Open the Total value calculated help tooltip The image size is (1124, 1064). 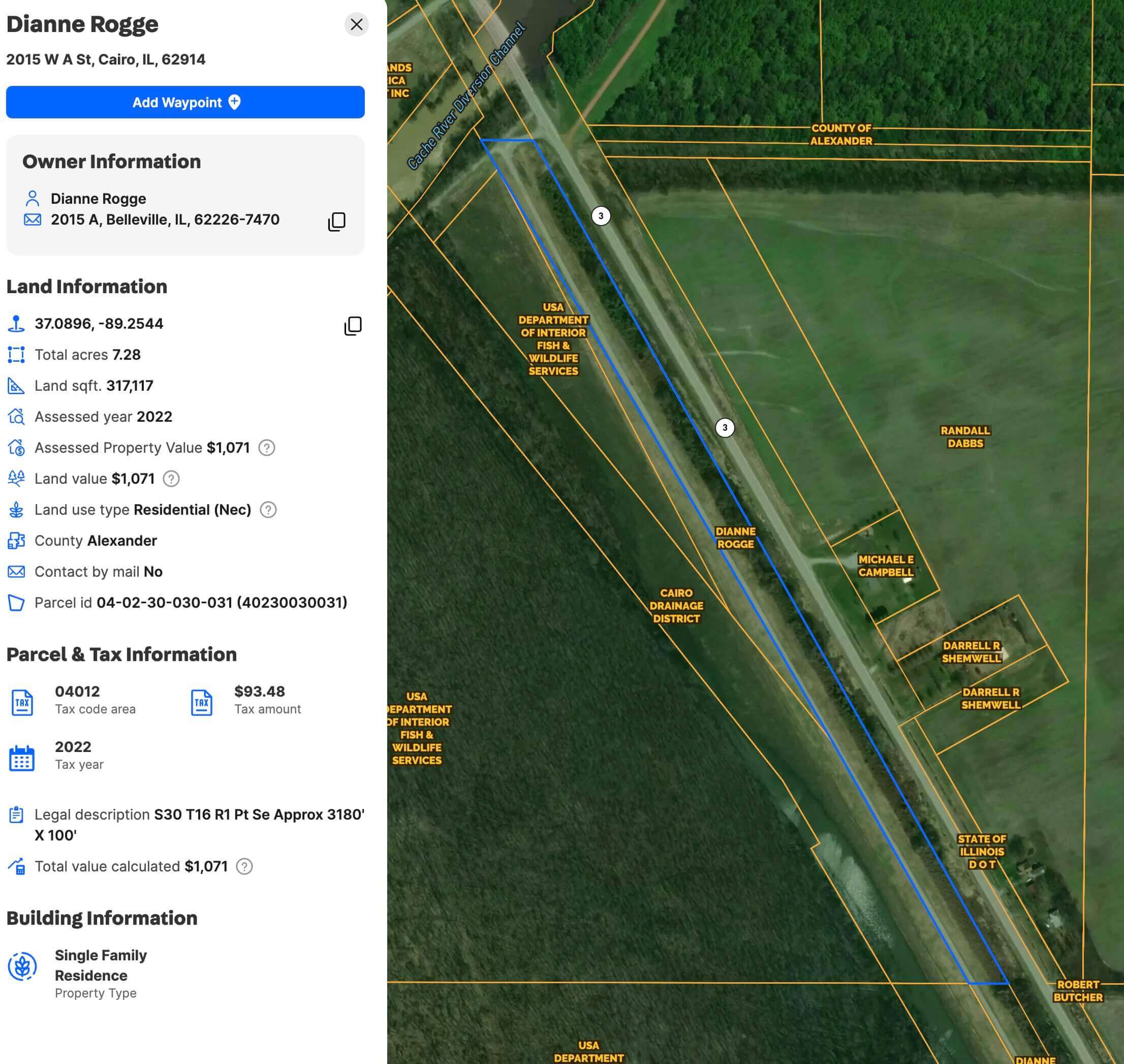tap(243, 867)
